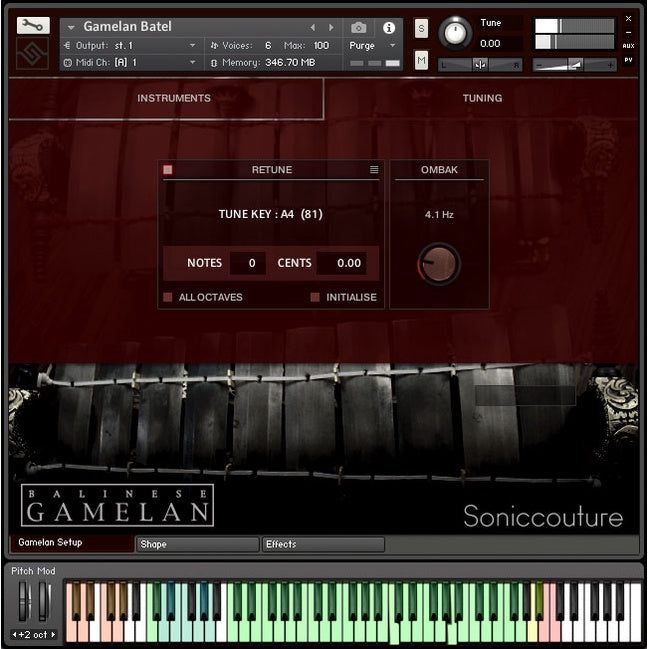Click the left Pitch Mod wheel
This screenshot has width=649, height=649.
pyautogui.click(x=25, y=601)
